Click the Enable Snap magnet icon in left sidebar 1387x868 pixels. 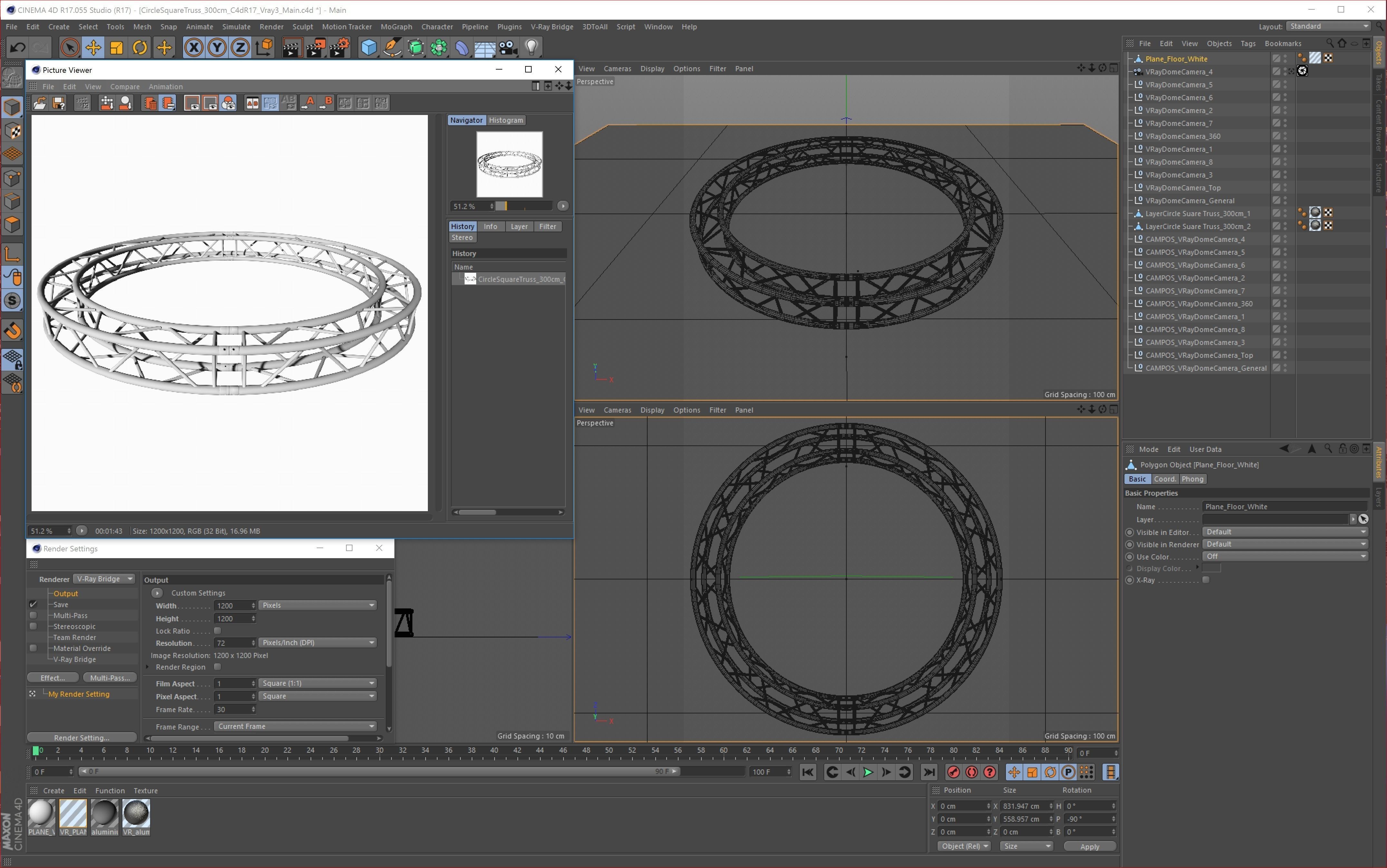coord(13,331)
